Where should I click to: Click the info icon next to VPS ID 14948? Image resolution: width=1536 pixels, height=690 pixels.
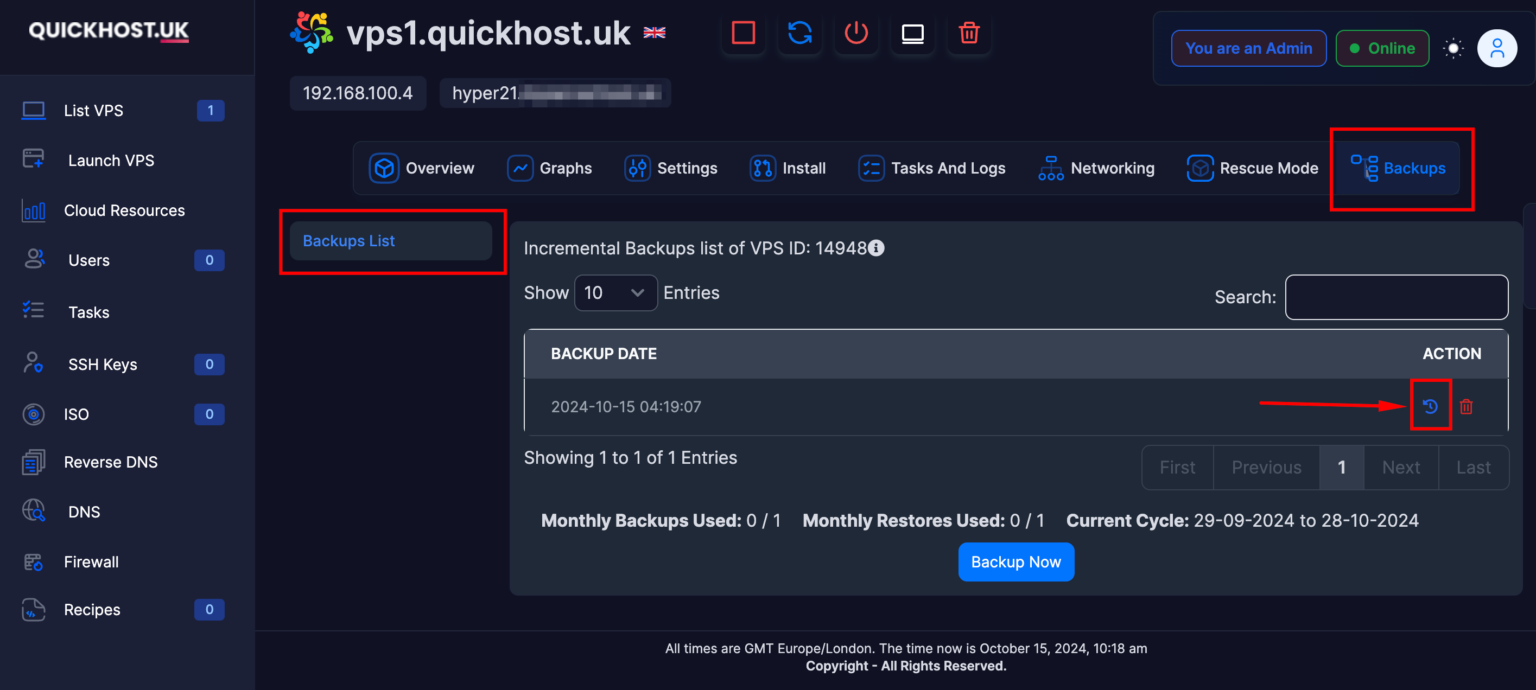(876, 248)
